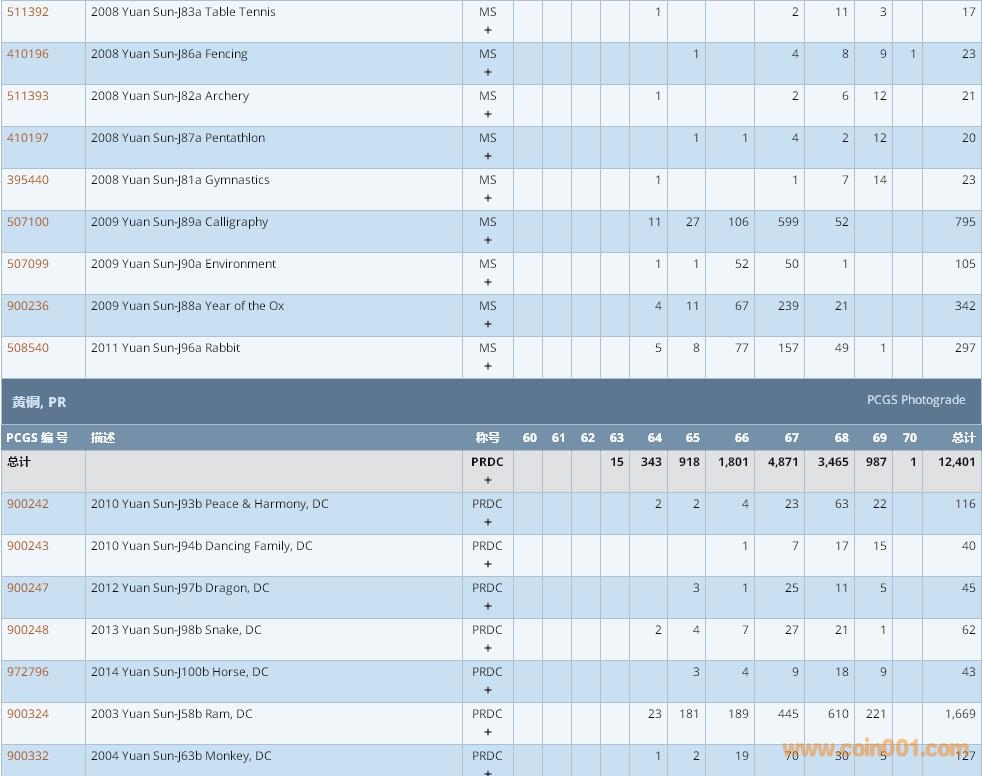The height and width of the screenshot is (776, 982).
Task: Open the PCGS Photograde link
Action: point(915,400)
